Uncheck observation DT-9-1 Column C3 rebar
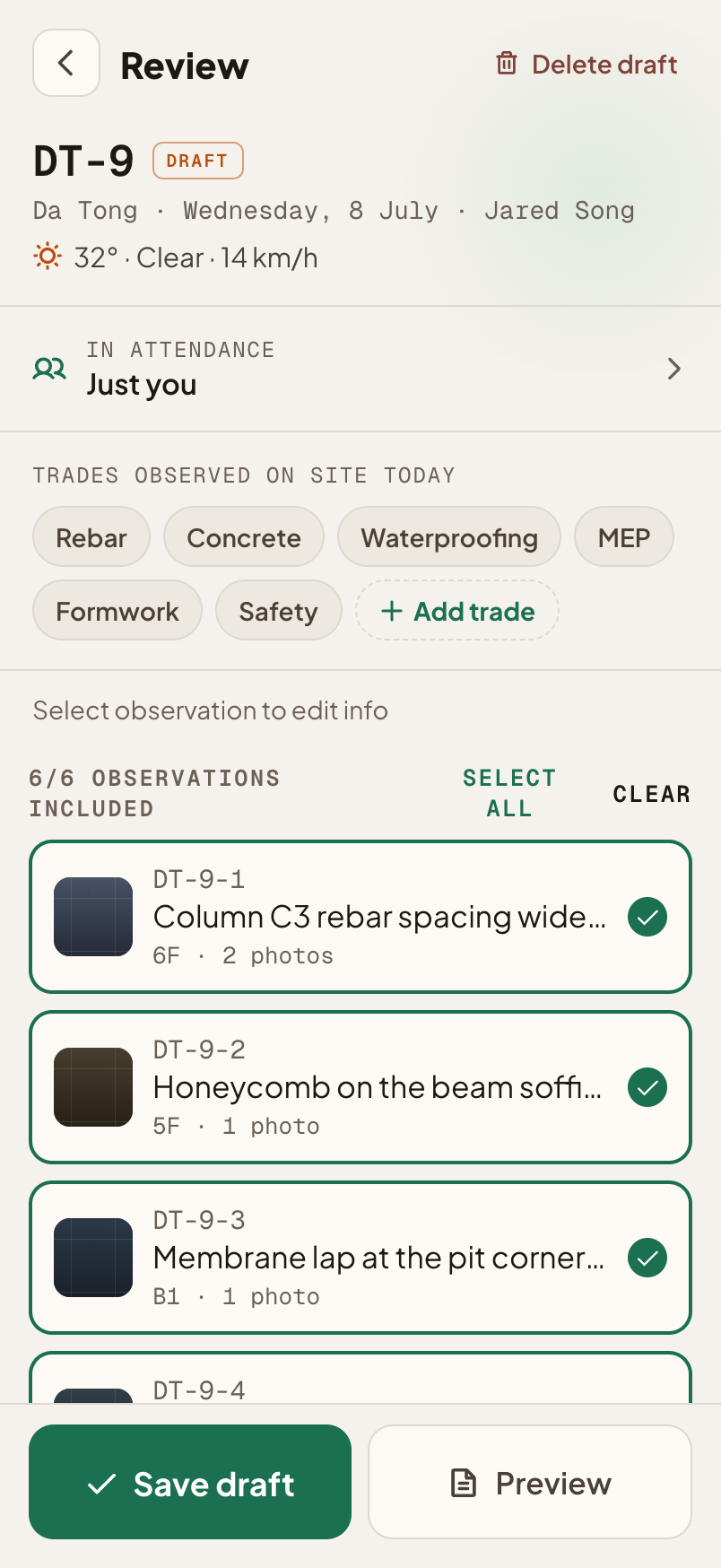Image resolution: width=721 pixels, height=1568 pixels. pos(647,917)
